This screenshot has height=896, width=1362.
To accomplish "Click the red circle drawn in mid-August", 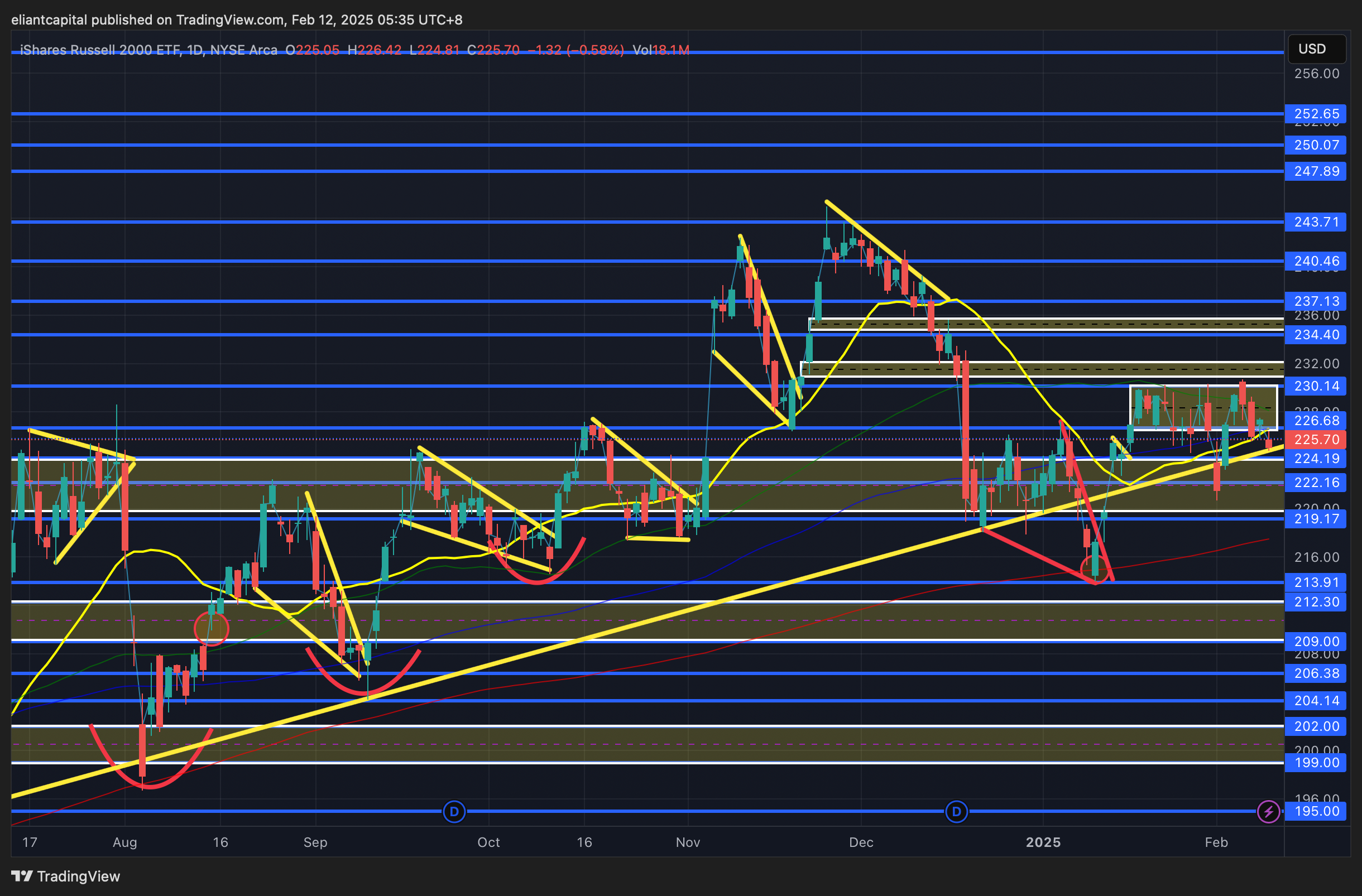I will (x=211, y=629).
